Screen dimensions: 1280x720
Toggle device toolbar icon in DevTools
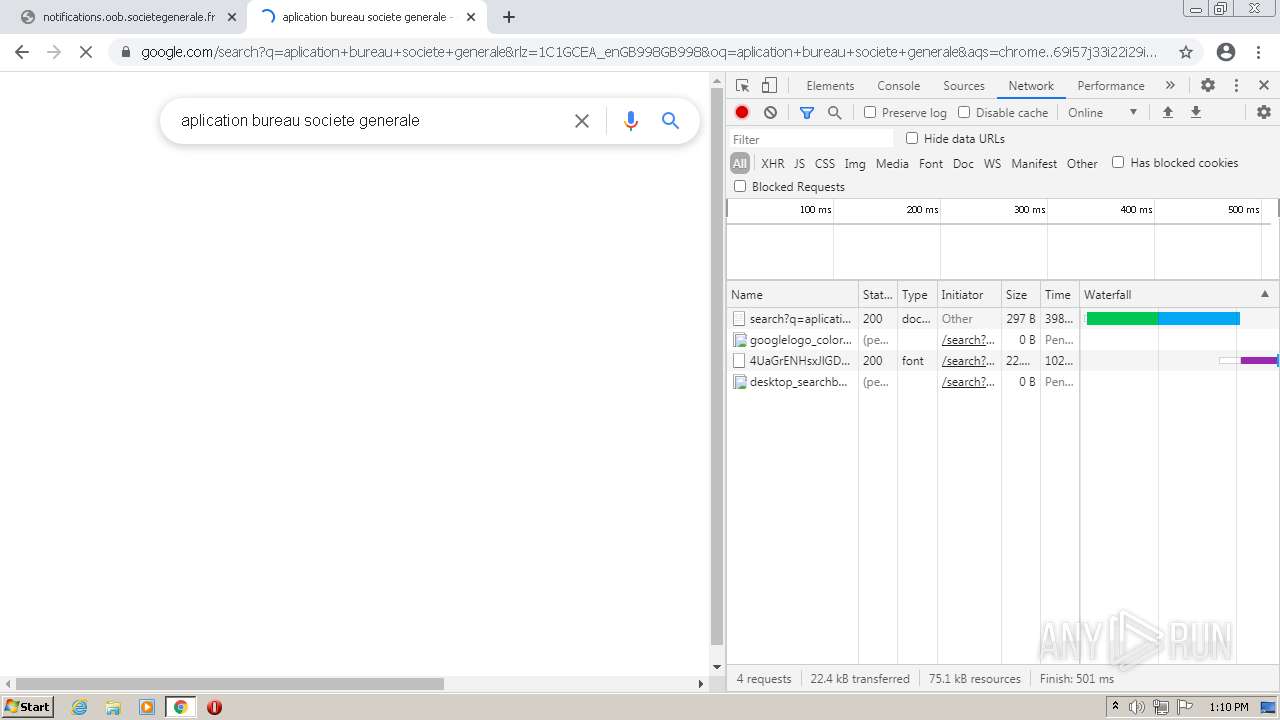click(769, 86)
